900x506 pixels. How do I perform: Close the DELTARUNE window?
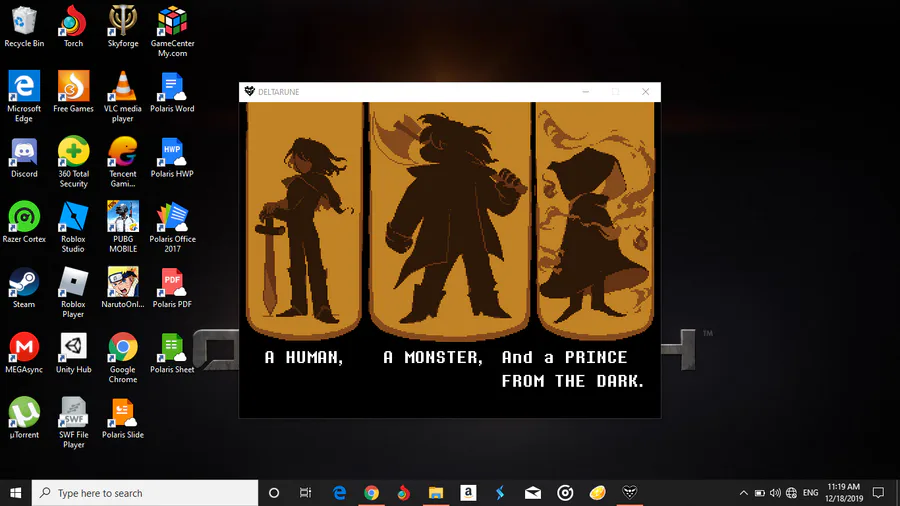click(x=646, y=92)
